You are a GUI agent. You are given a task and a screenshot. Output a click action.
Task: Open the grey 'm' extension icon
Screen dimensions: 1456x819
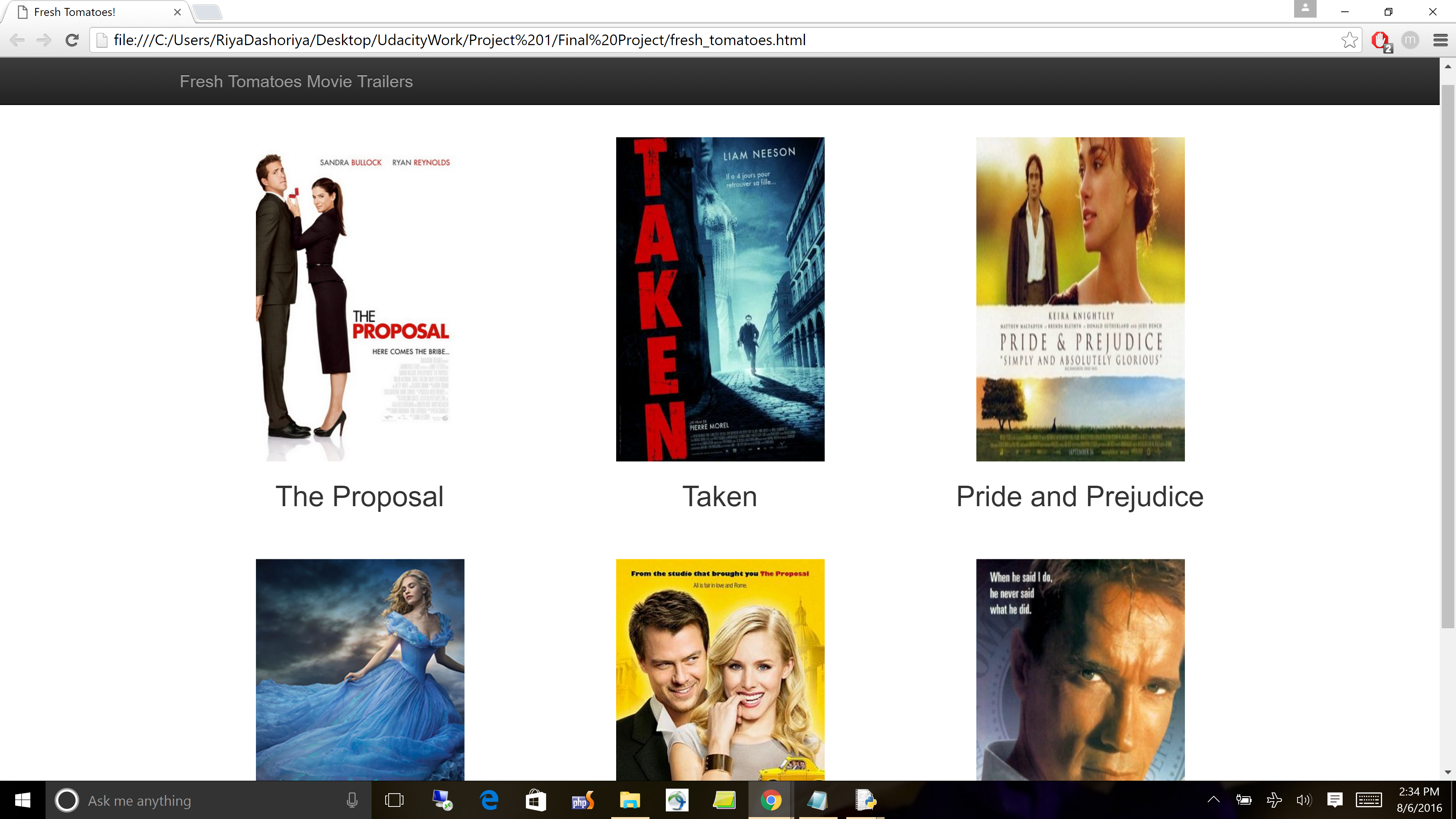coord(1410,40)
